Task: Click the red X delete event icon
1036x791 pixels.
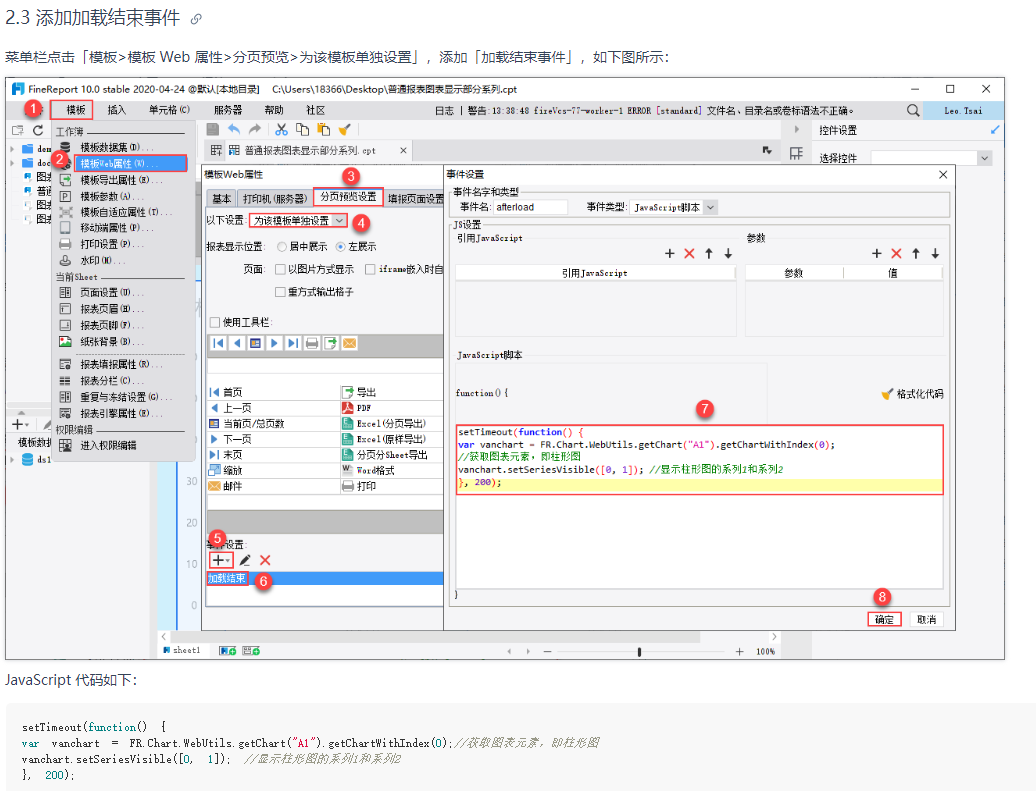Action: pos(265,560)
